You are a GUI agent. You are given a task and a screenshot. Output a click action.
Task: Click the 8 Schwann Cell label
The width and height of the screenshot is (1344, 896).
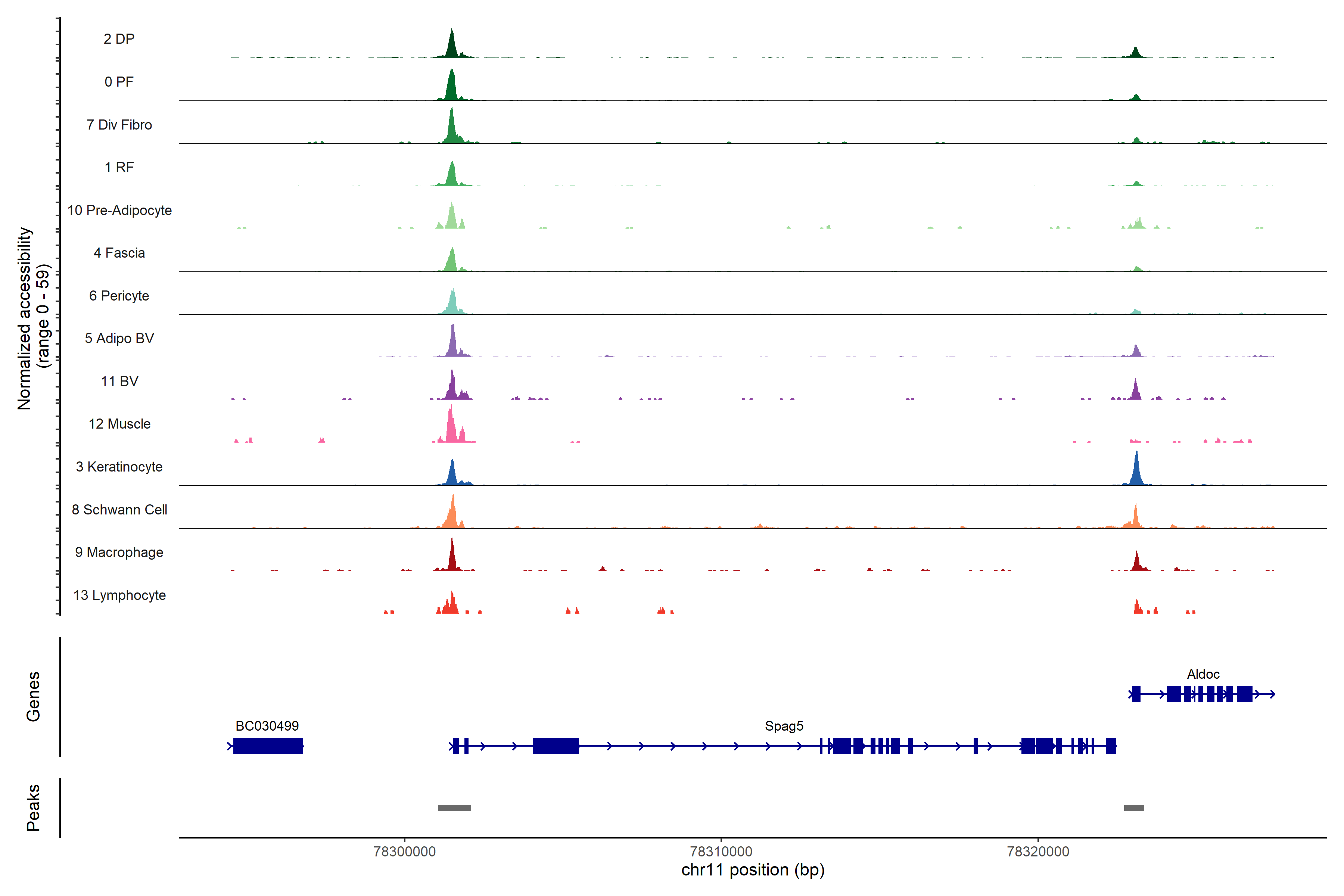coord(119,510)
